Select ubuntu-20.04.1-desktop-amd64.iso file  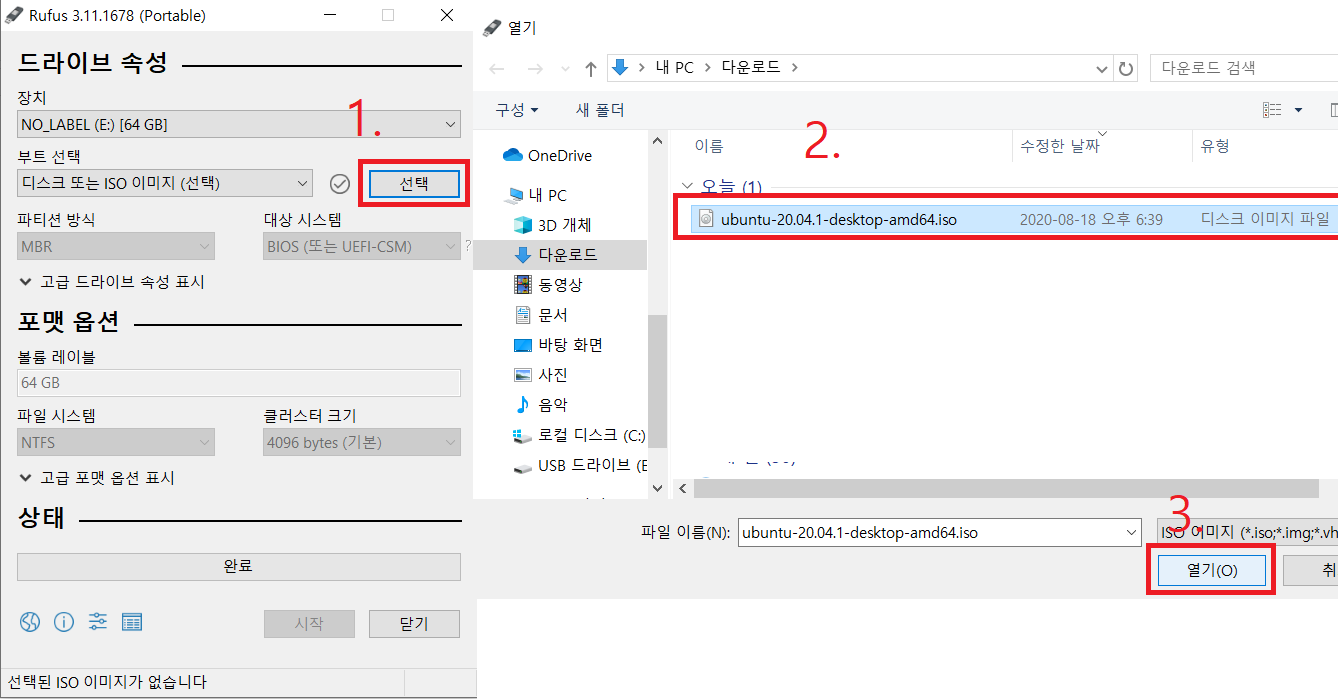click(1014, 219)
